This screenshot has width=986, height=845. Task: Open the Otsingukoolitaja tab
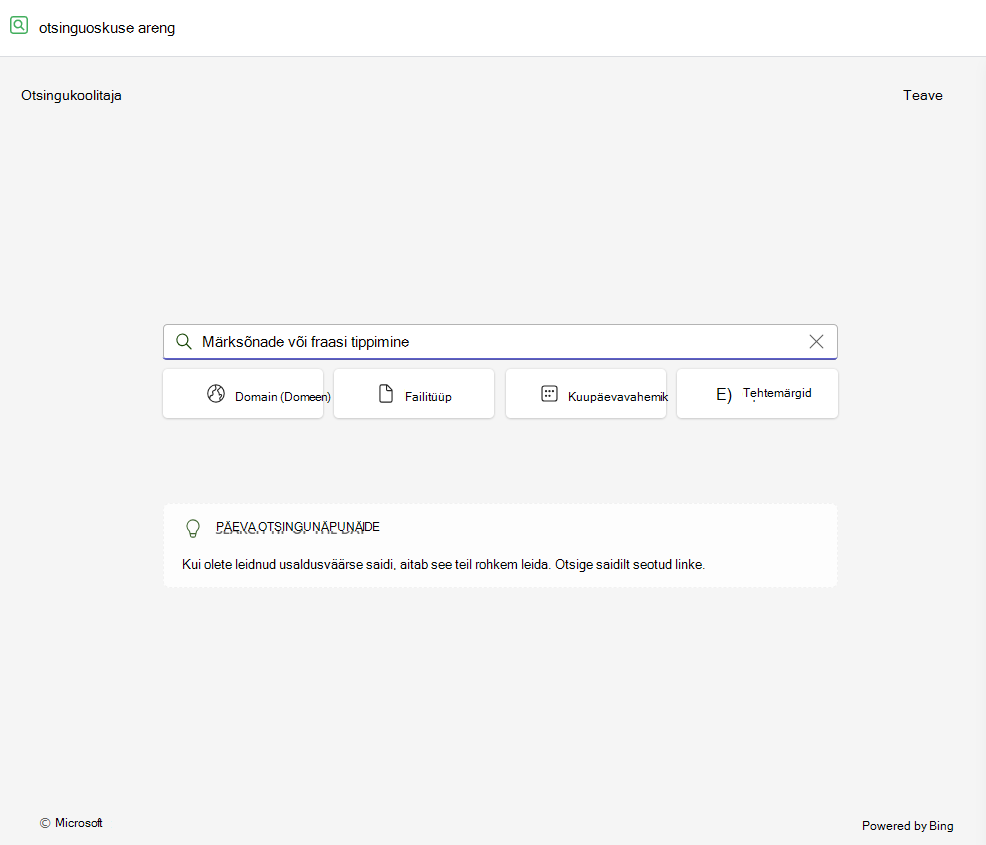coord(71,96)
